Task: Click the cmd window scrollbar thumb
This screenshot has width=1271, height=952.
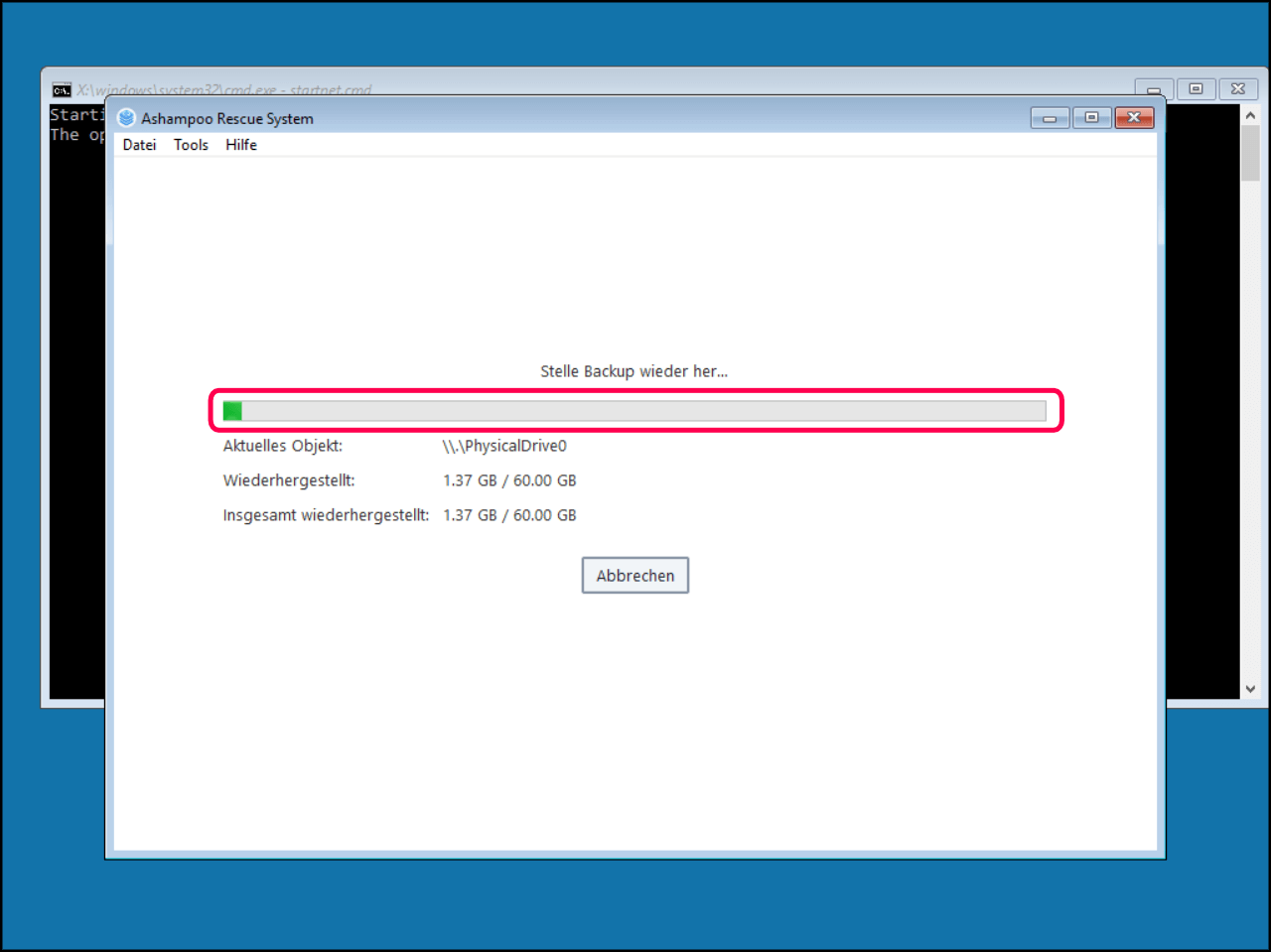Action: [x=1250, y=153]
